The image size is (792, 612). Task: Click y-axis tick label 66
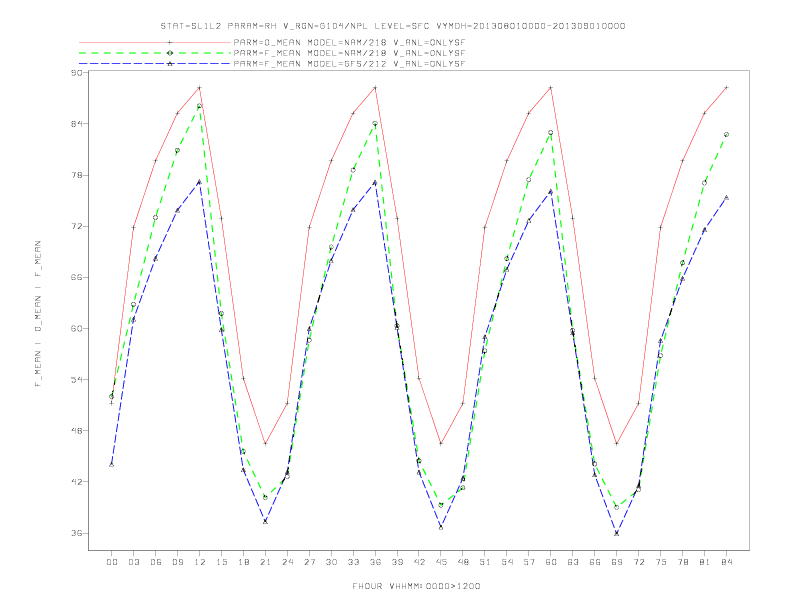[x=77, y=277]
